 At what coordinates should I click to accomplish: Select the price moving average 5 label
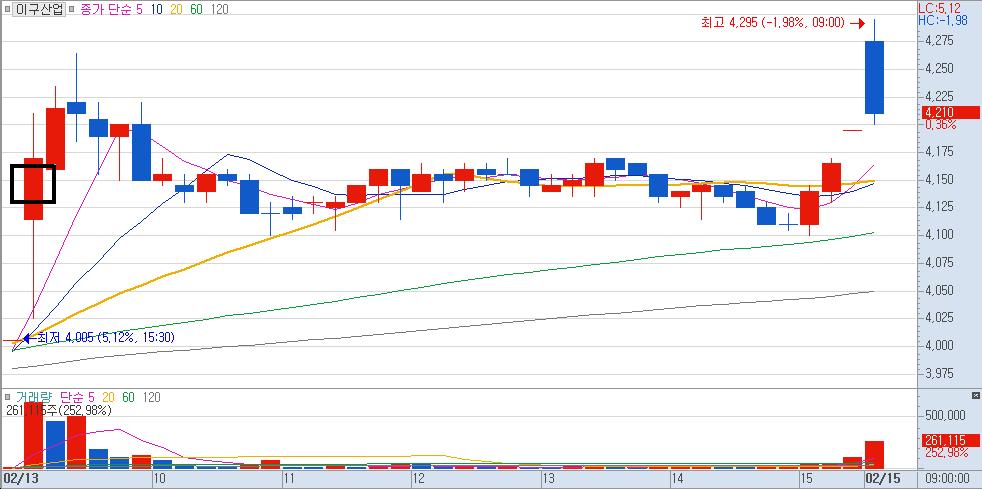click(139, 9)
